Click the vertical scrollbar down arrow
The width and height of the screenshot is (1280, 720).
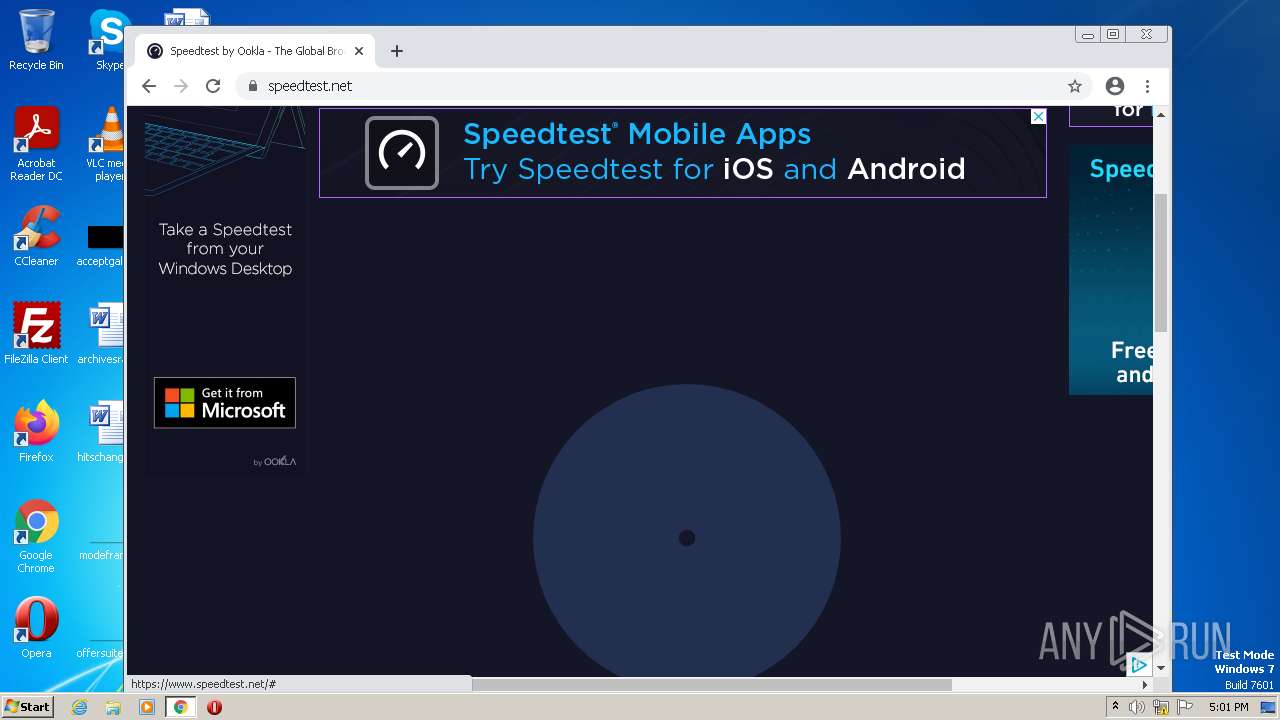click(x=1161, y=667)
